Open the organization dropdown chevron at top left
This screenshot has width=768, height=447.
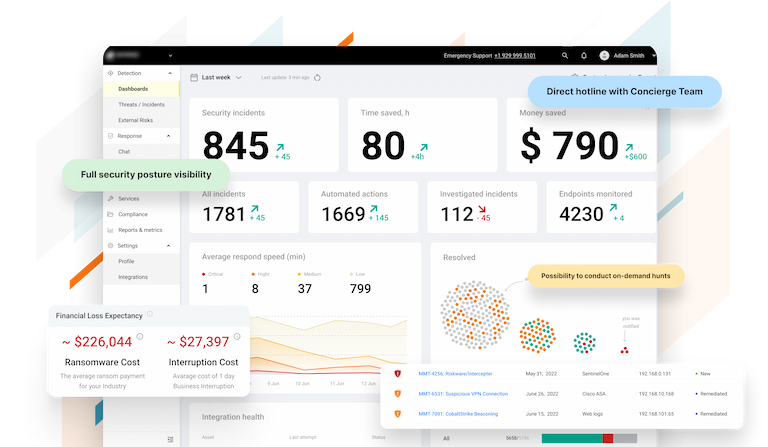pyautogui.click(x=170, y=56)
